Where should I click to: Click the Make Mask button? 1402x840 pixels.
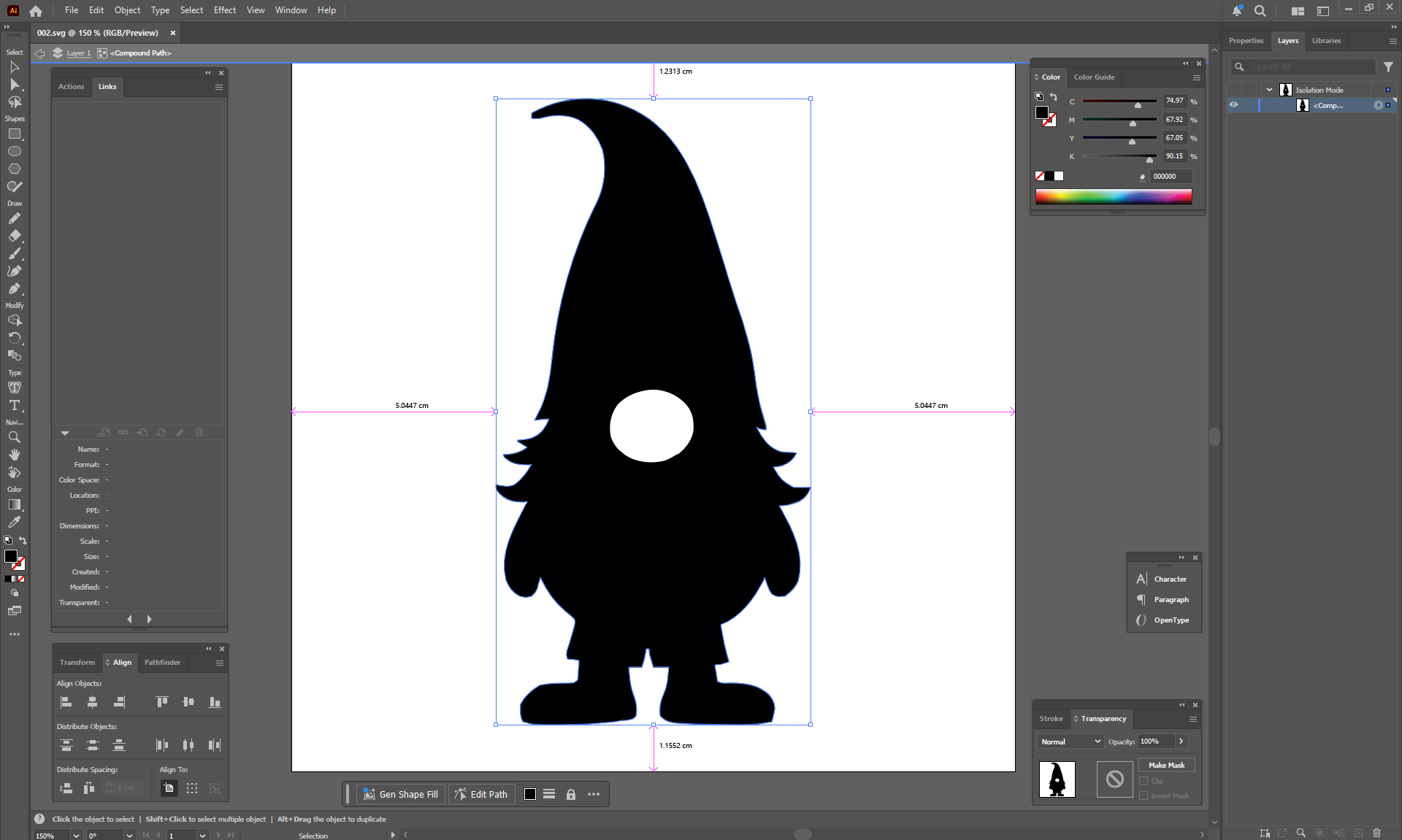pyautogui.click(x=1166, y=765)
